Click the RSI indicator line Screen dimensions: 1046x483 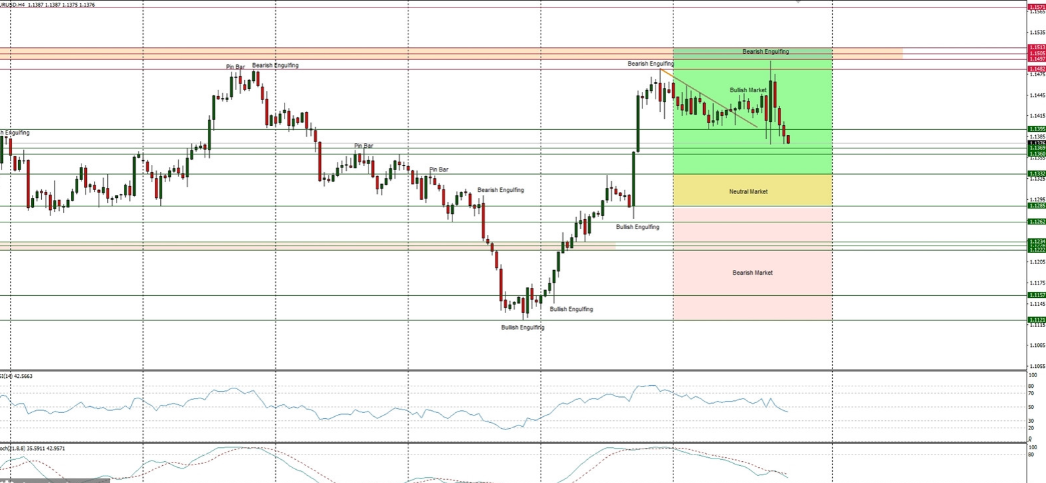click(400, 408)
